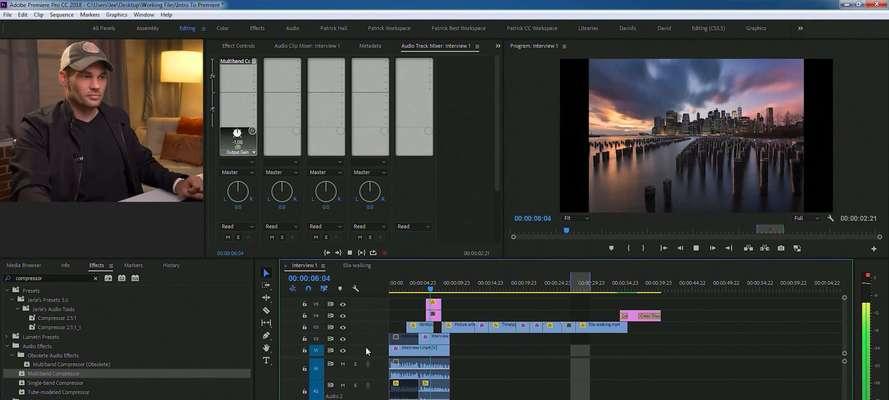
Task: Select the Type tool
Action: point(266,360)
